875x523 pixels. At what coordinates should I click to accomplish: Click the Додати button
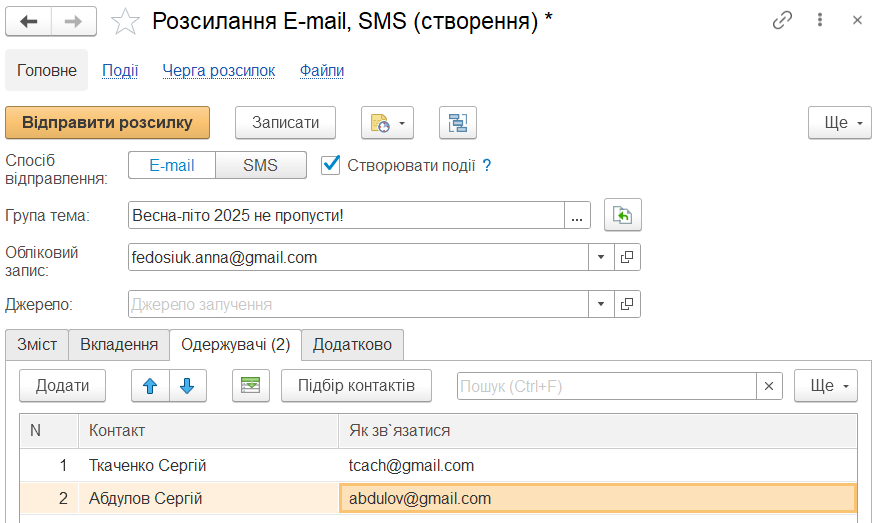pos(62,386)
